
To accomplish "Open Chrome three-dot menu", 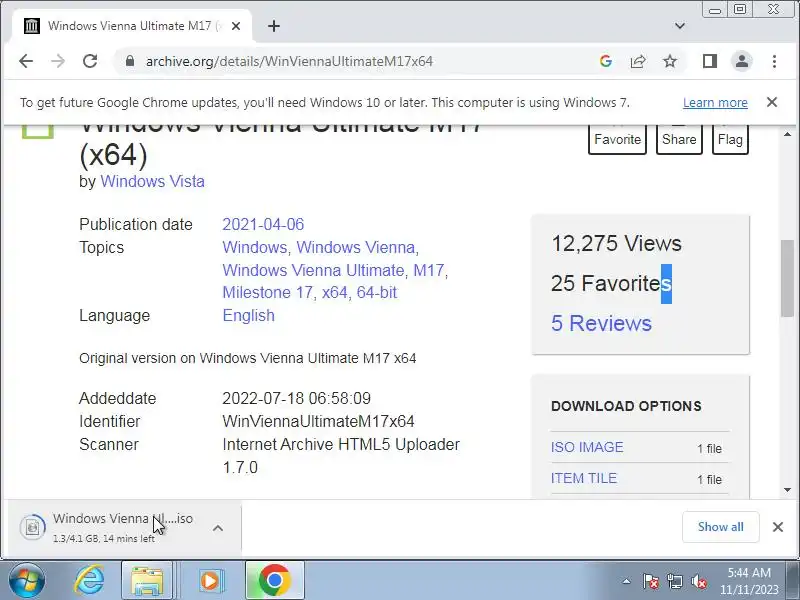I will (x=774, y=61).
